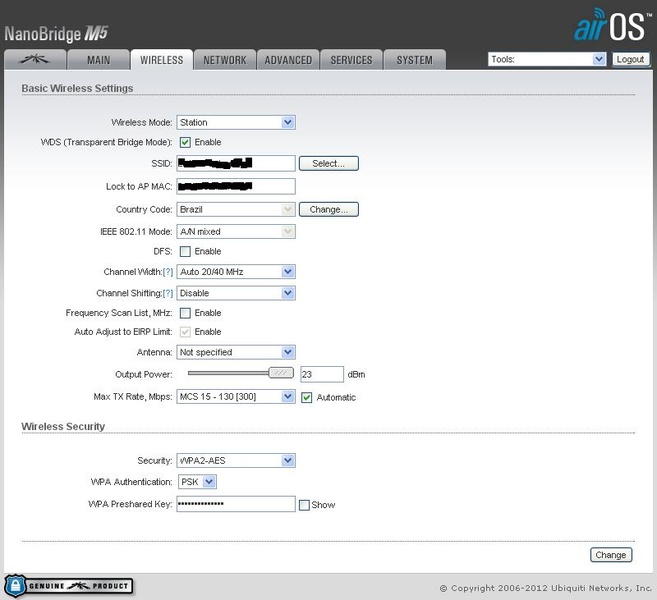The width and height of the screenshot is (657, 600).
Task: Open the NETWORK tab
Action: (225, 59)
